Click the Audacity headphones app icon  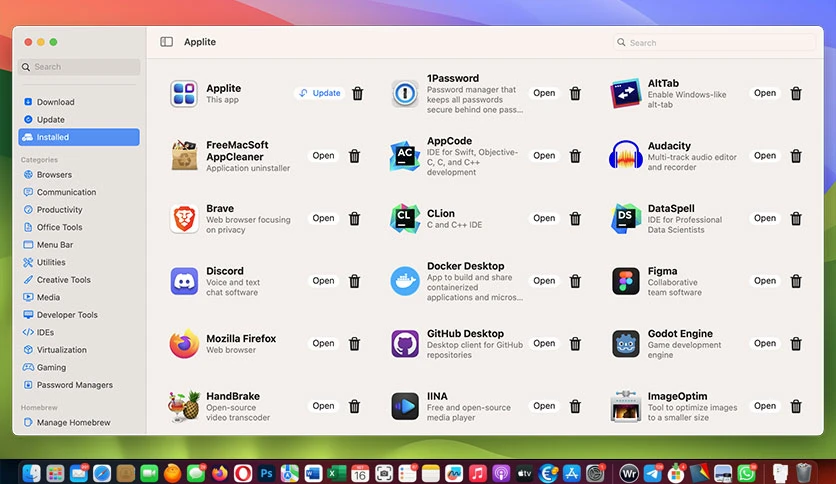(x=625, y=156)
